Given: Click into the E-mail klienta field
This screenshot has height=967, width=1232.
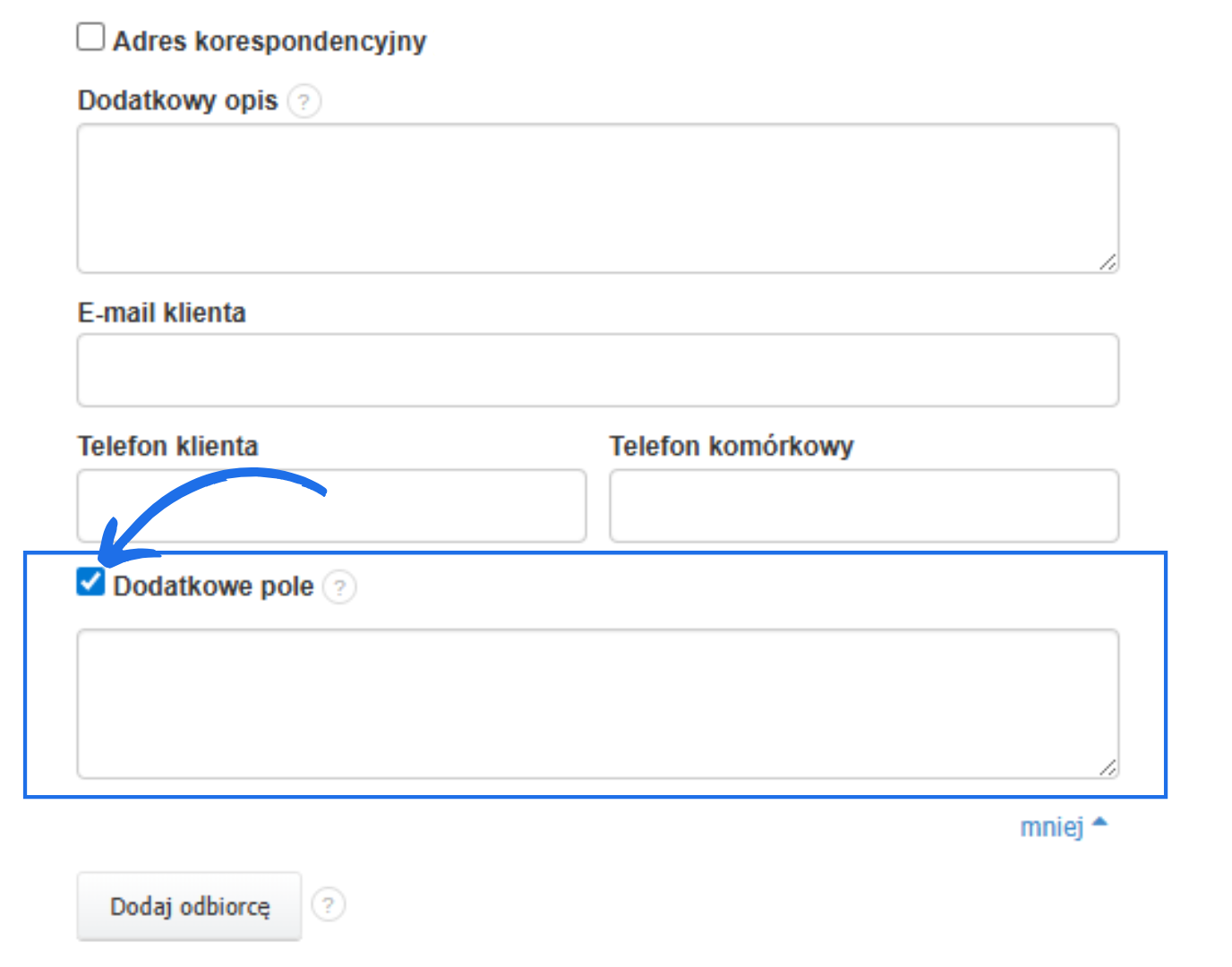Looking at the screenshot, I should [597, 371].
